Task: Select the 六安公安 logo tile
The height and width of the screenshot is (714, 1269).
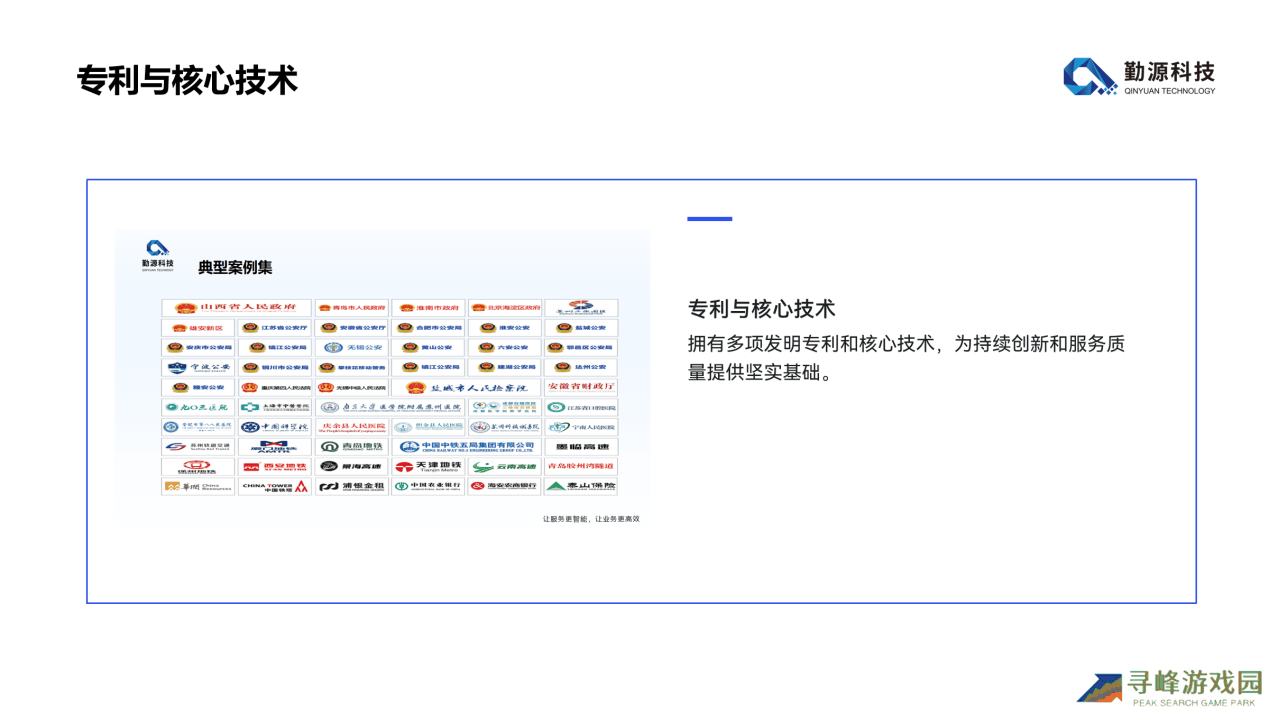Action: click(505, 348)
